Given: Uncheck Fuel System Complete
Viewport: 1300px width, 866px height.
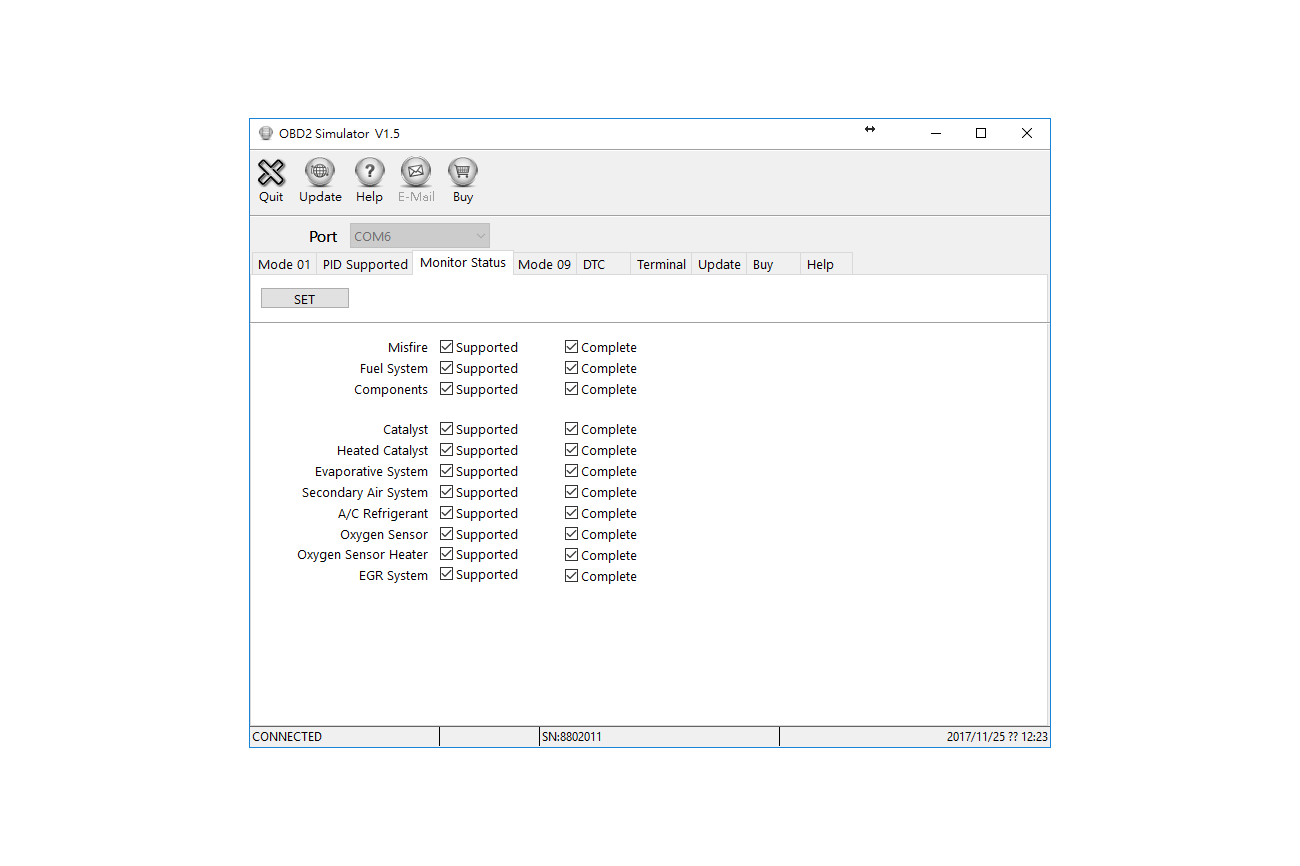Looking at the screenshot, I should click(x=571, y=367).
